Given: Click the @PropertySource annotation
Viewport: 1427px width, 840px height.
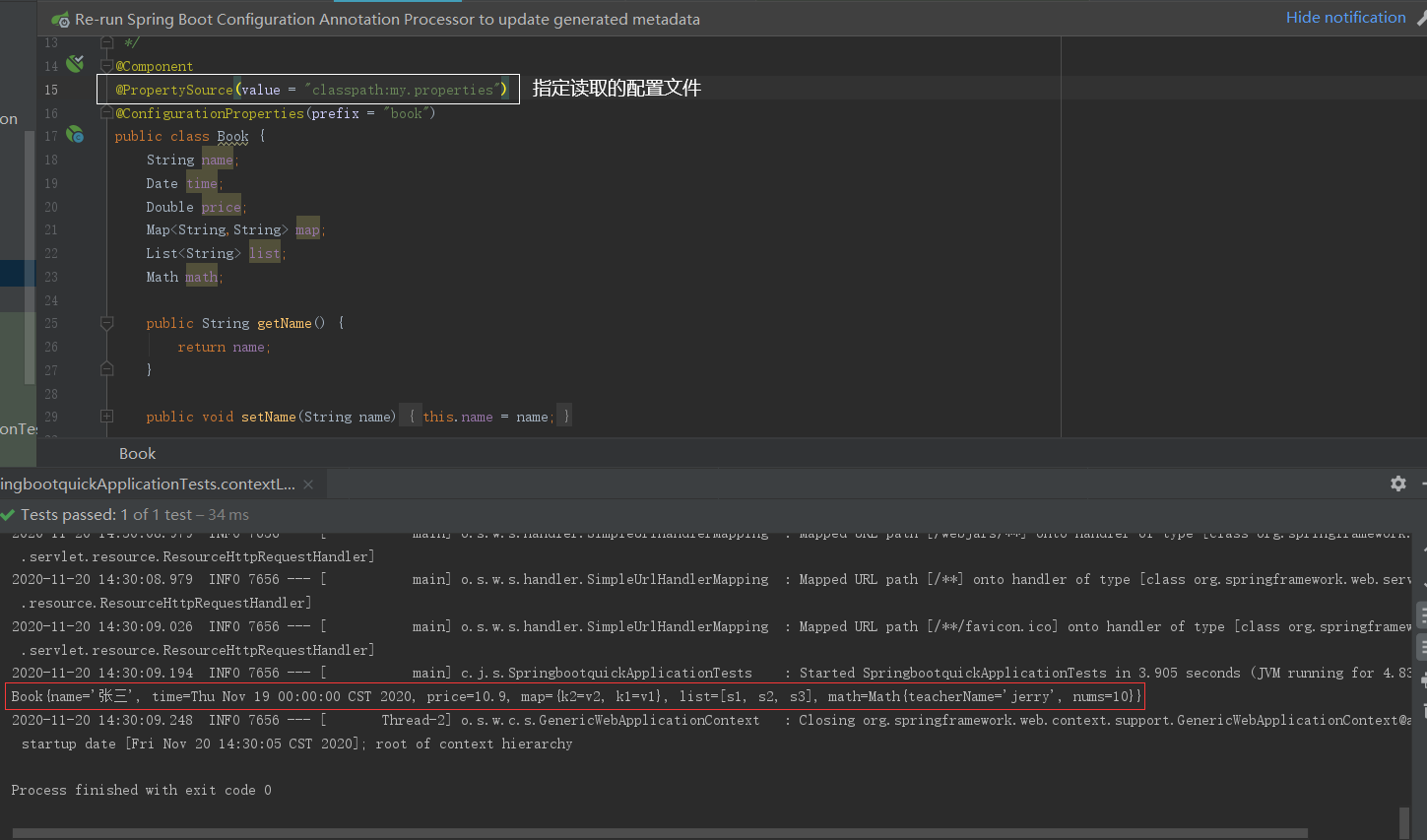Looking at the screenshot, I should [174, 90].
